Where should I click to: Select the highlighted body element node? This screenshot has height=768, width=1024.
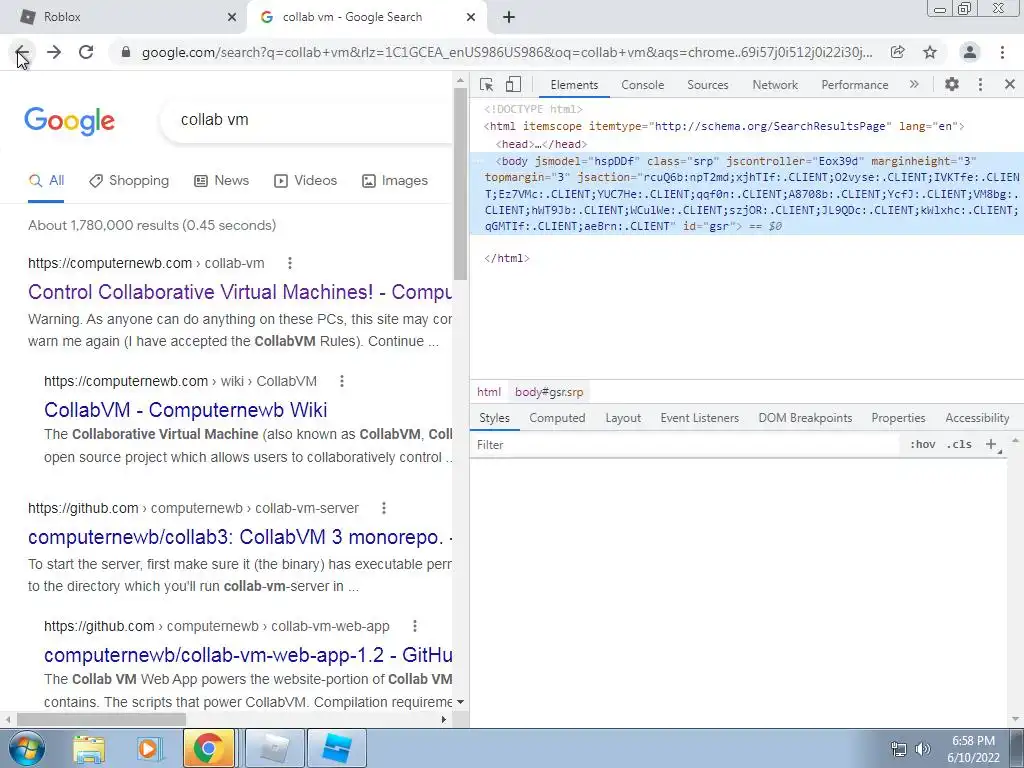746,193
